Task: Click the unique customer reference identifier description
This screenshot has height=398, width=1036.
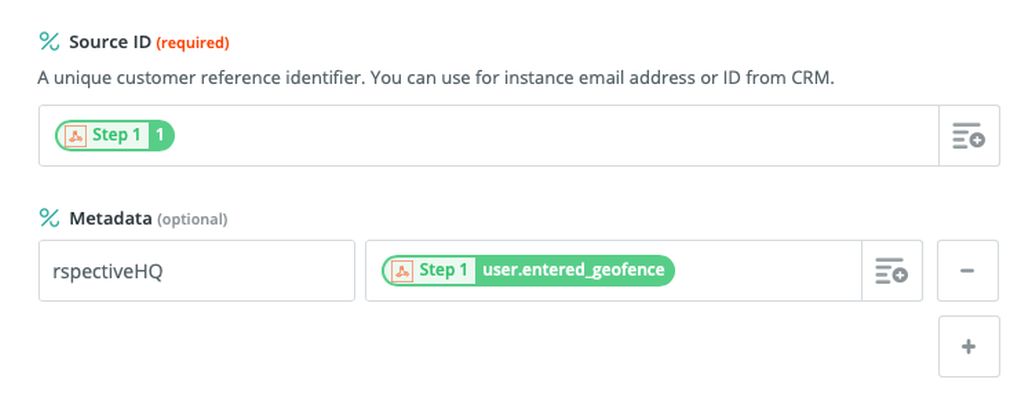Action: (436, 78)
